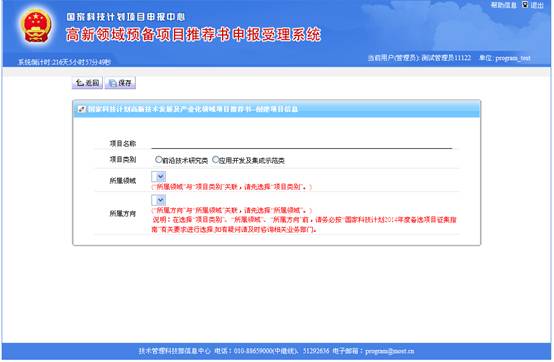This screenshot has height=362, width=554.
Task: Select the 前沿技术研究类 radio button
Action: pos(159,160)
